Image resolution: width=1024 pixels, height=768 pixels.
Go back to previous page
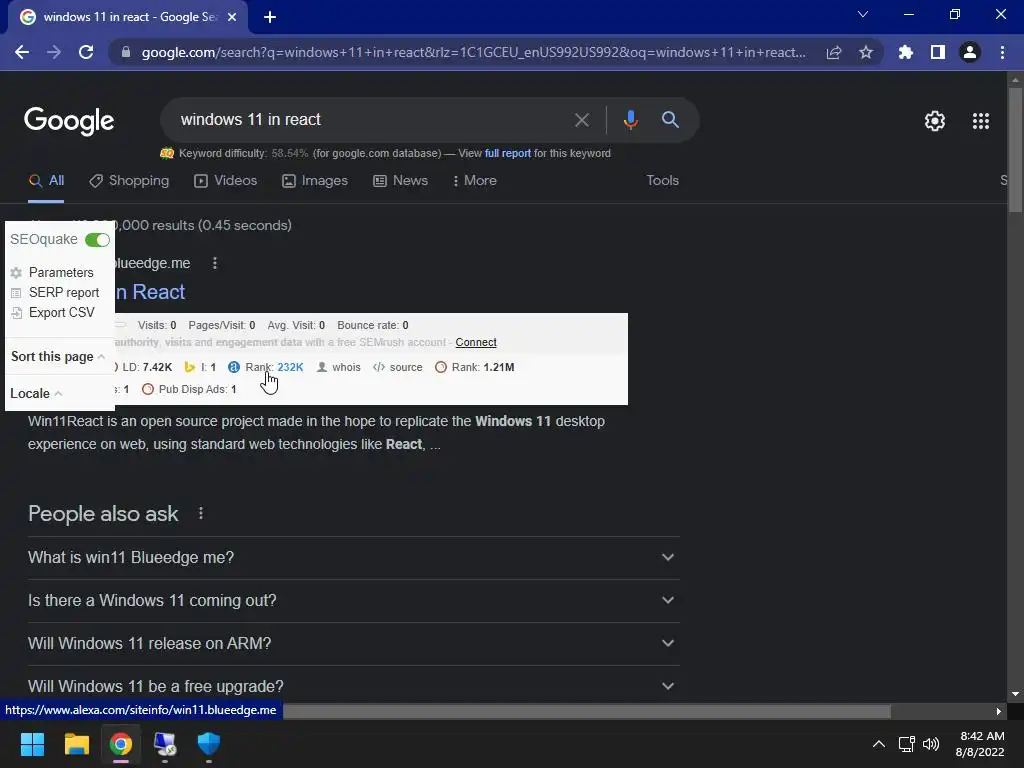pos(22,52)
